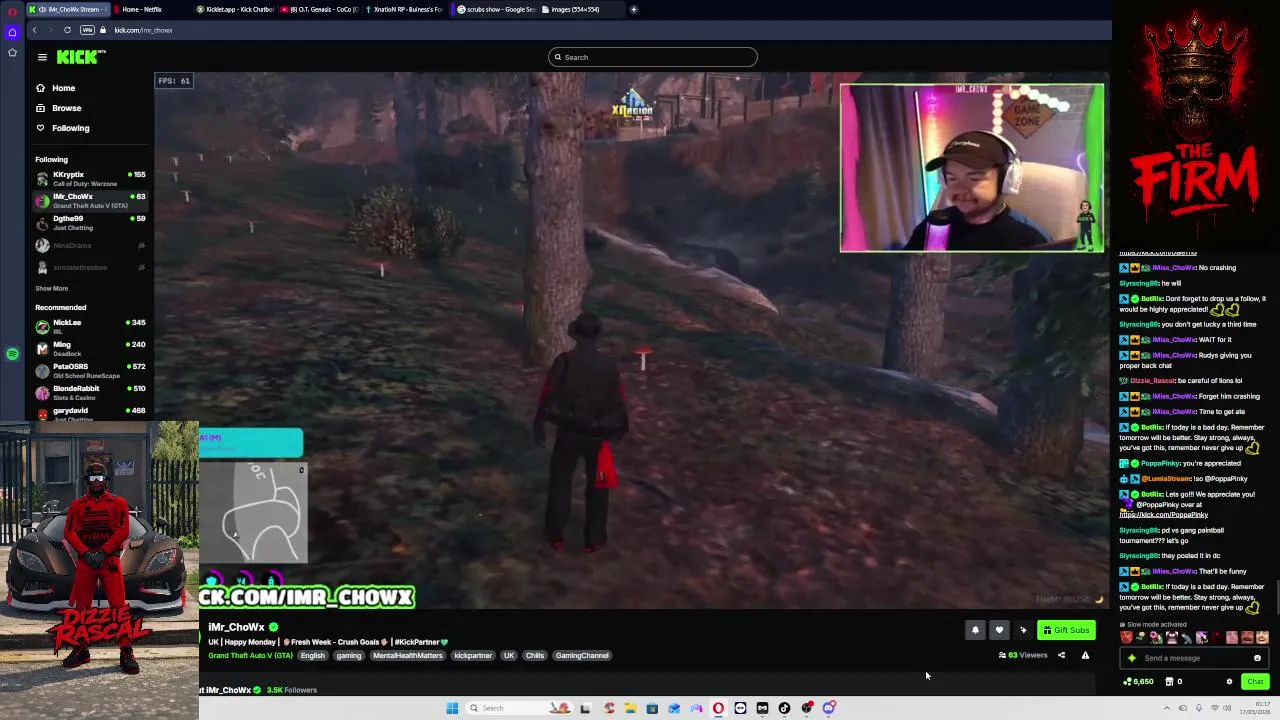Click the Kick logo
This screenshot has height=720, width=1280.
point(79,57)
